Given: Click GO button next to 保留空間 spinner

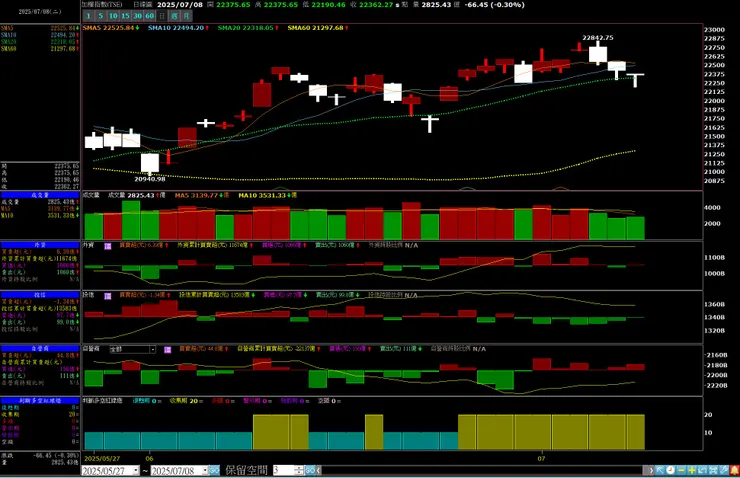Looking at the screenshot, I should click(x=310, y=470).
